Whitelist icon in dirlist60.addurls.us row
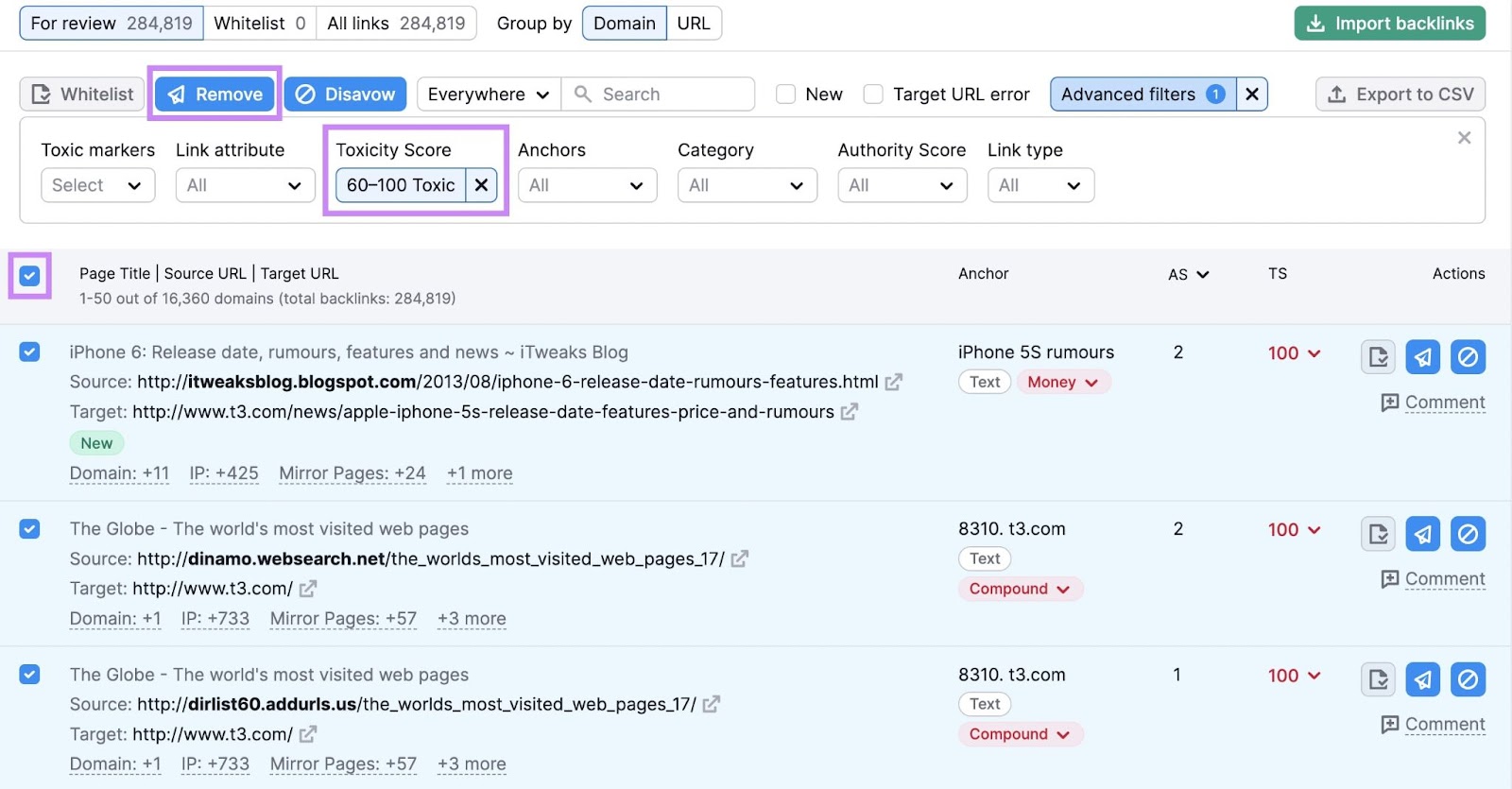Image resolution: width=1512 pixels, height=789 pixels. [1378, 679]
